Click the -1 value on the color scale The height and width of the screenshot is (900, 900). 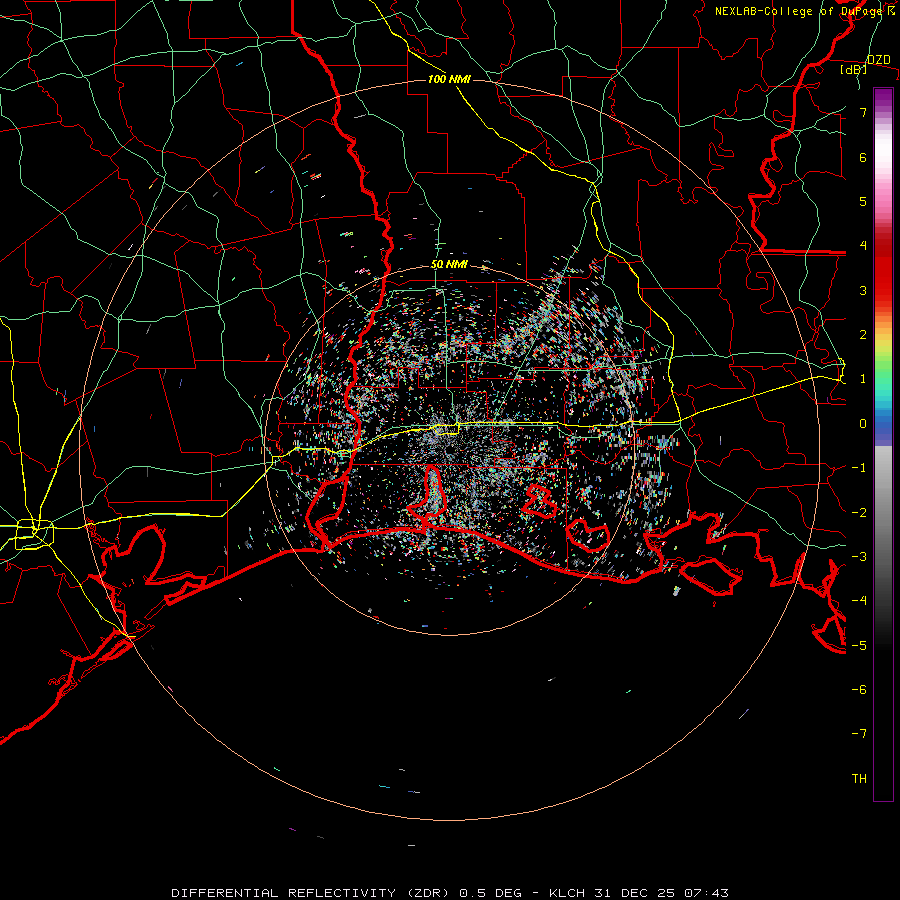pyautogui.click(x=859, y=468)
